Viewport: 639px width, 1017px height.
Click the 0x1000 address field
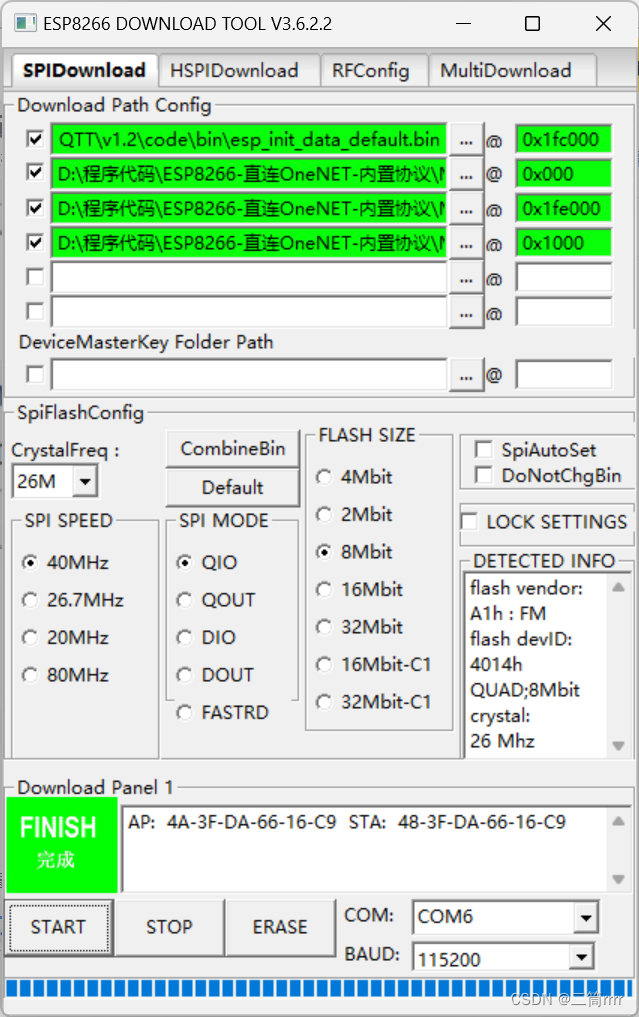click(564, 244)
